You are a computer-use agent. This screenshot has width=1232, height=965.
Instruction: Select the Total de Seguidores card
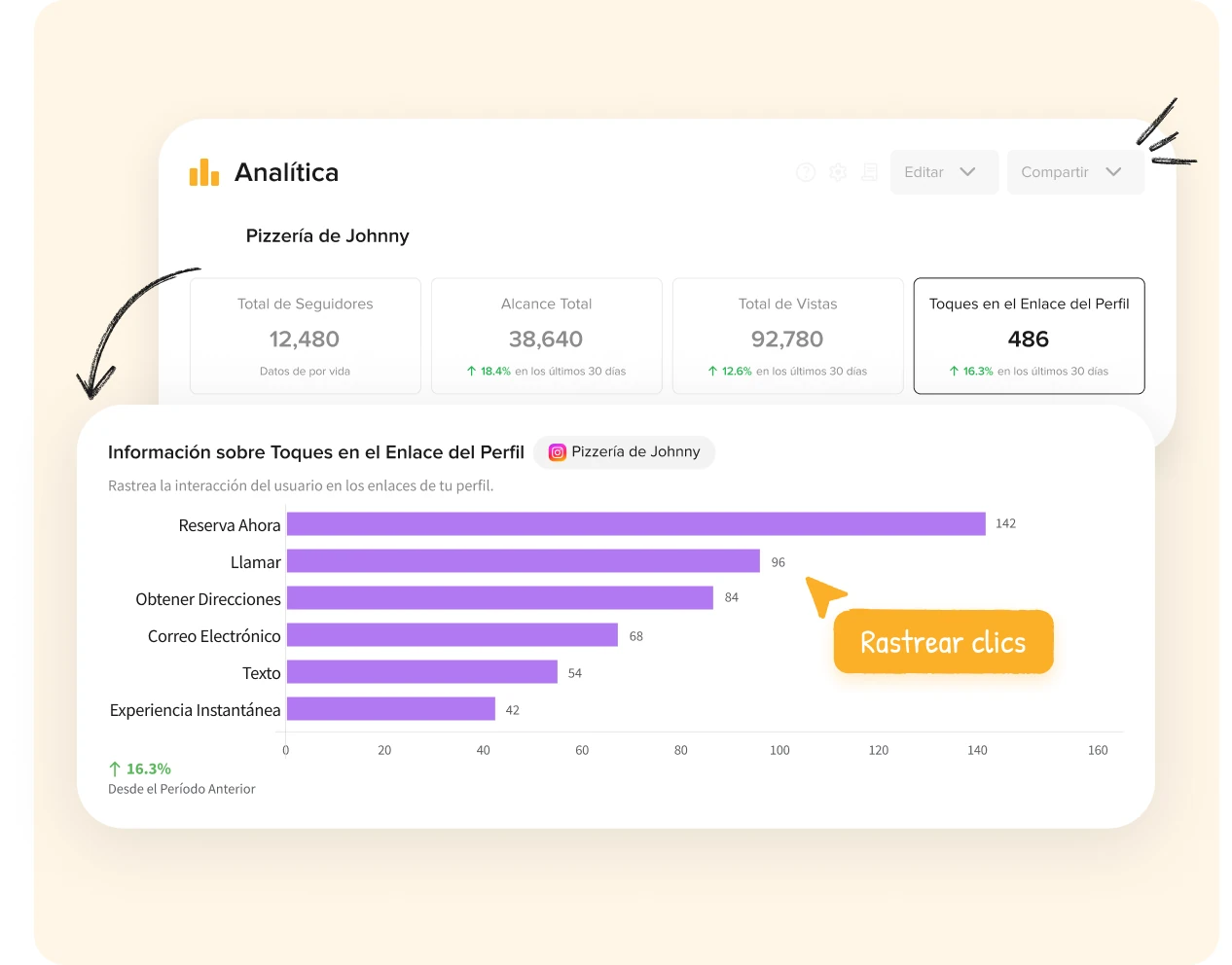[306, 337]
